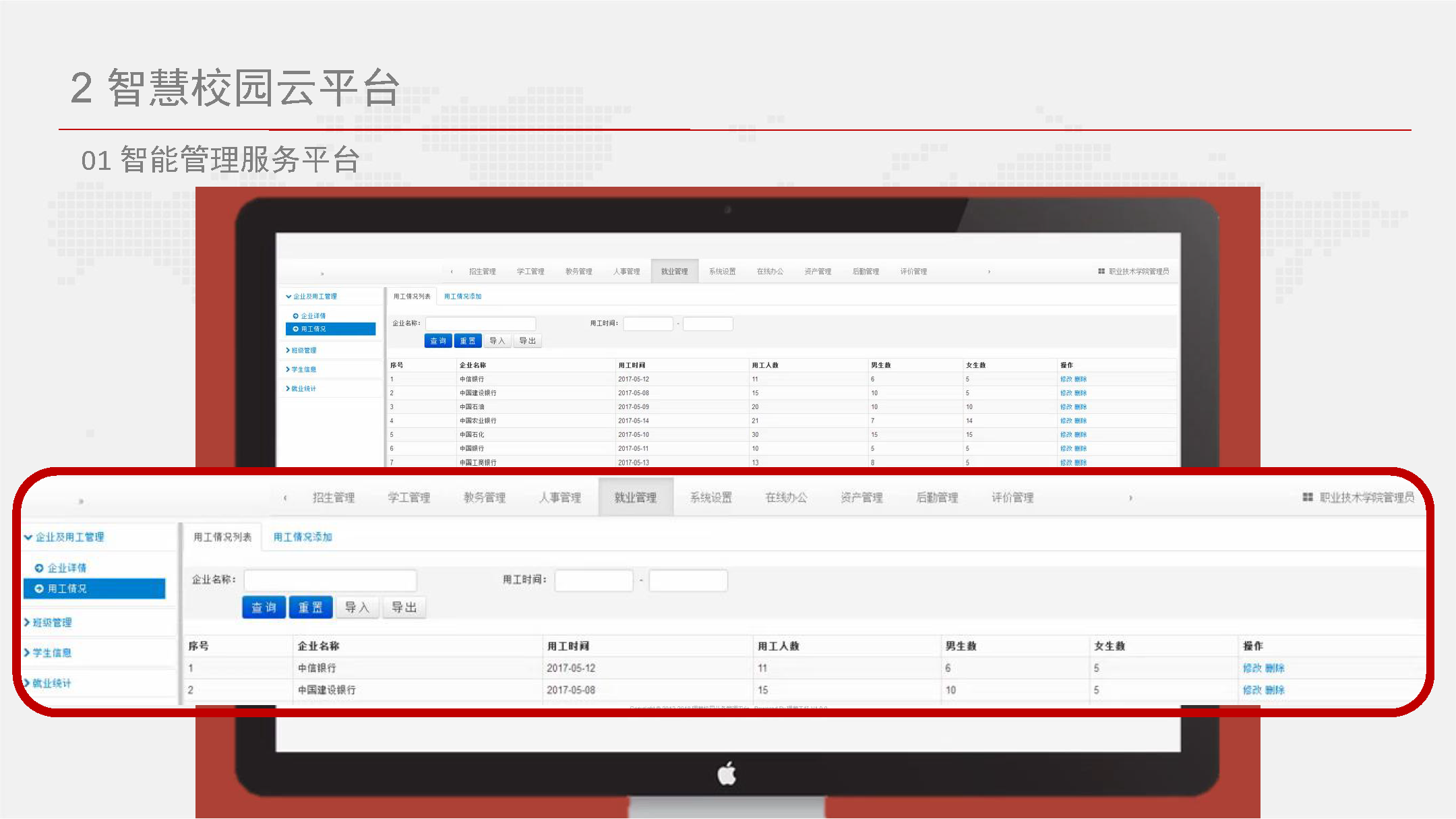
Task: Open the 系统设置 top menu
Action: pos(710,497)
